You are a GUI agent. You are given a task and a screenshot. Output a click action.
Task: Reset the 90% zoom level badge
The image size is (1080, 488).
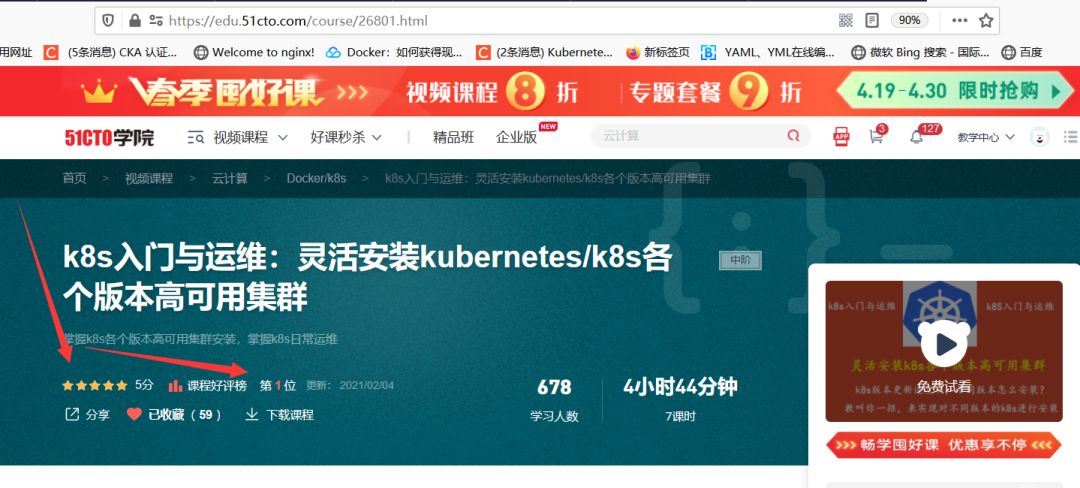(x=909, y=21)
